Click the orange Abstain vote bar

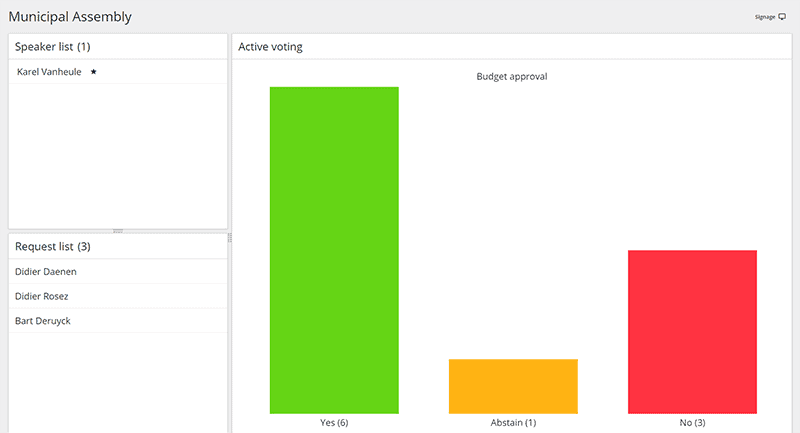(x=513, y=386)
